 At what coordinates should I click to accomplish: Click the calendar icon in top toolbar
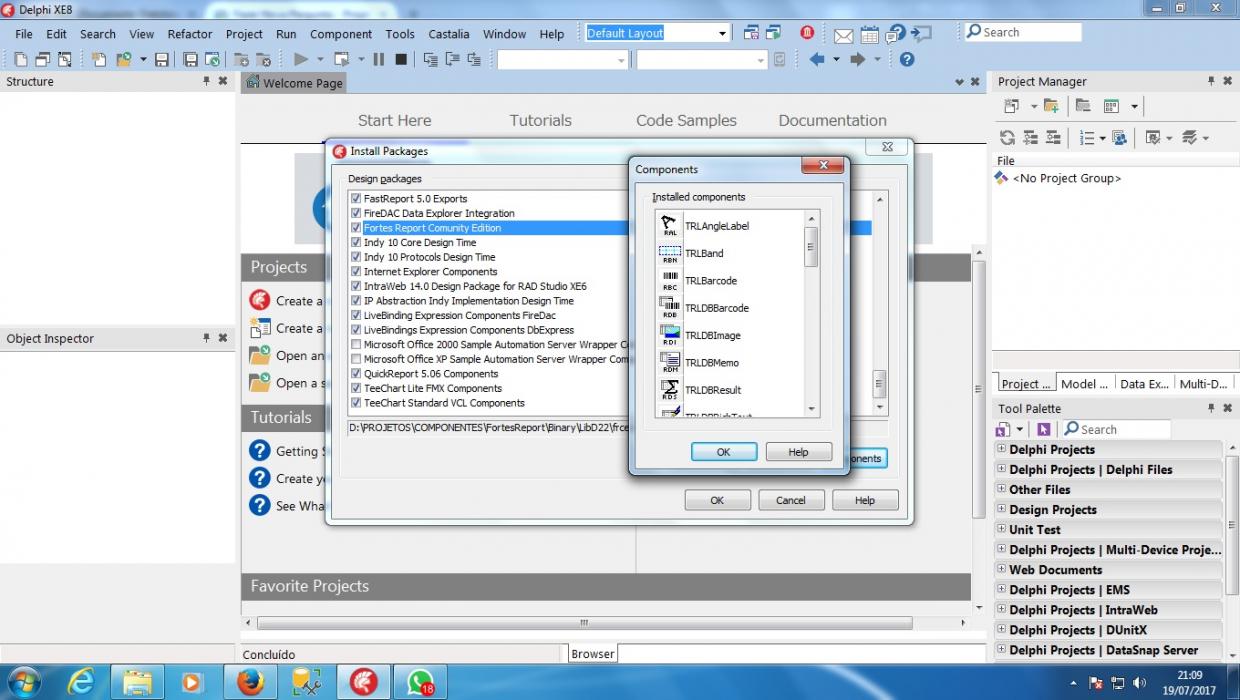pos(869,35)
